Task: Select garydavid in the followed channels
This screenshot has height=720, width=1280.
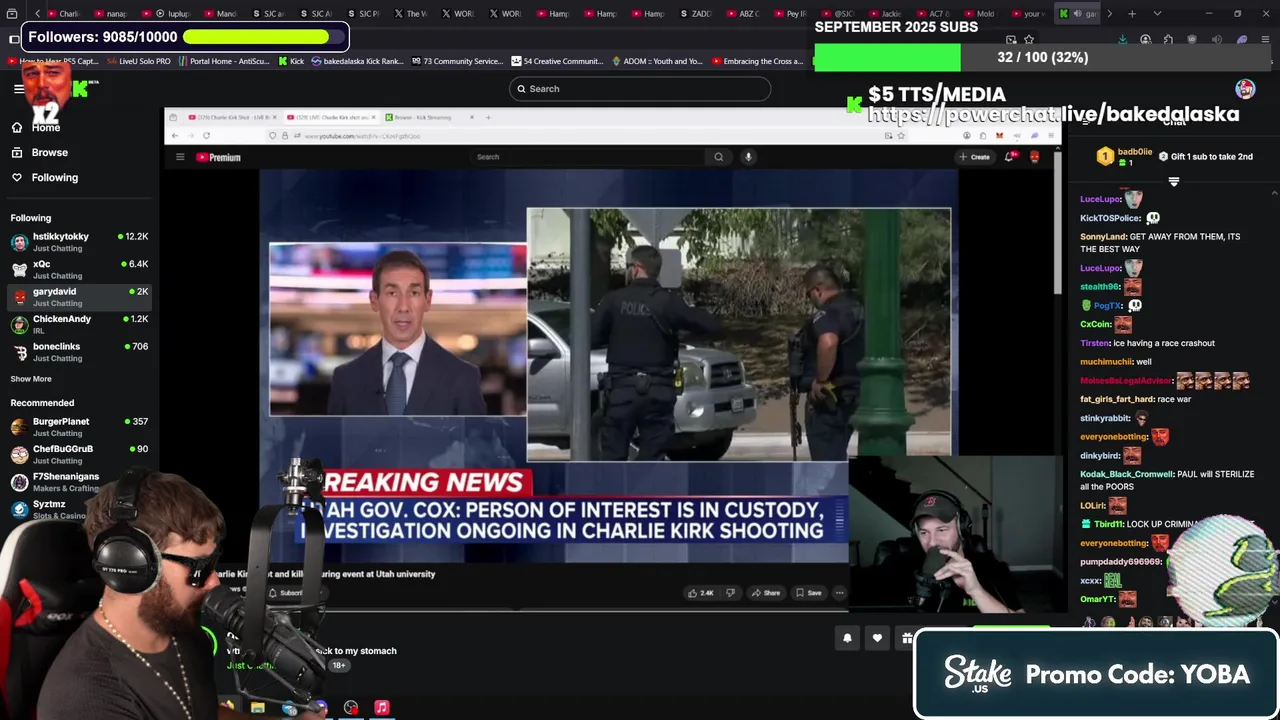Action: (x=80, y=297)
